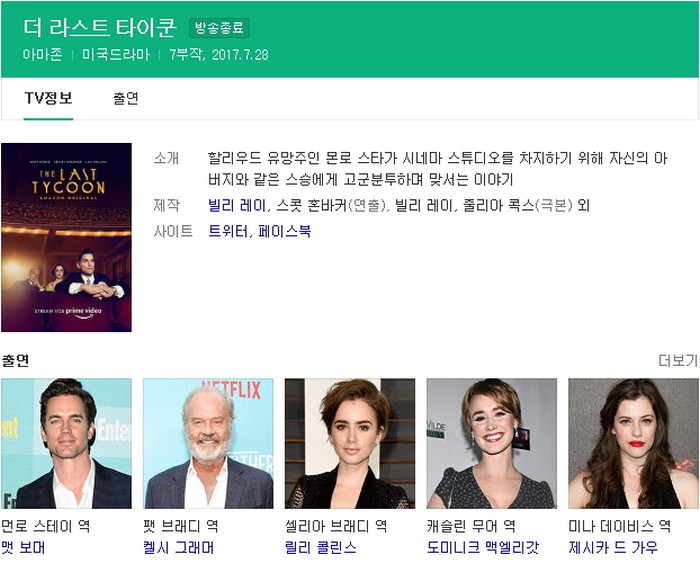The height and width of the screenshot is (564, 700).
Task: Click The Last Tycoon poster image
Action: (67, 237)
